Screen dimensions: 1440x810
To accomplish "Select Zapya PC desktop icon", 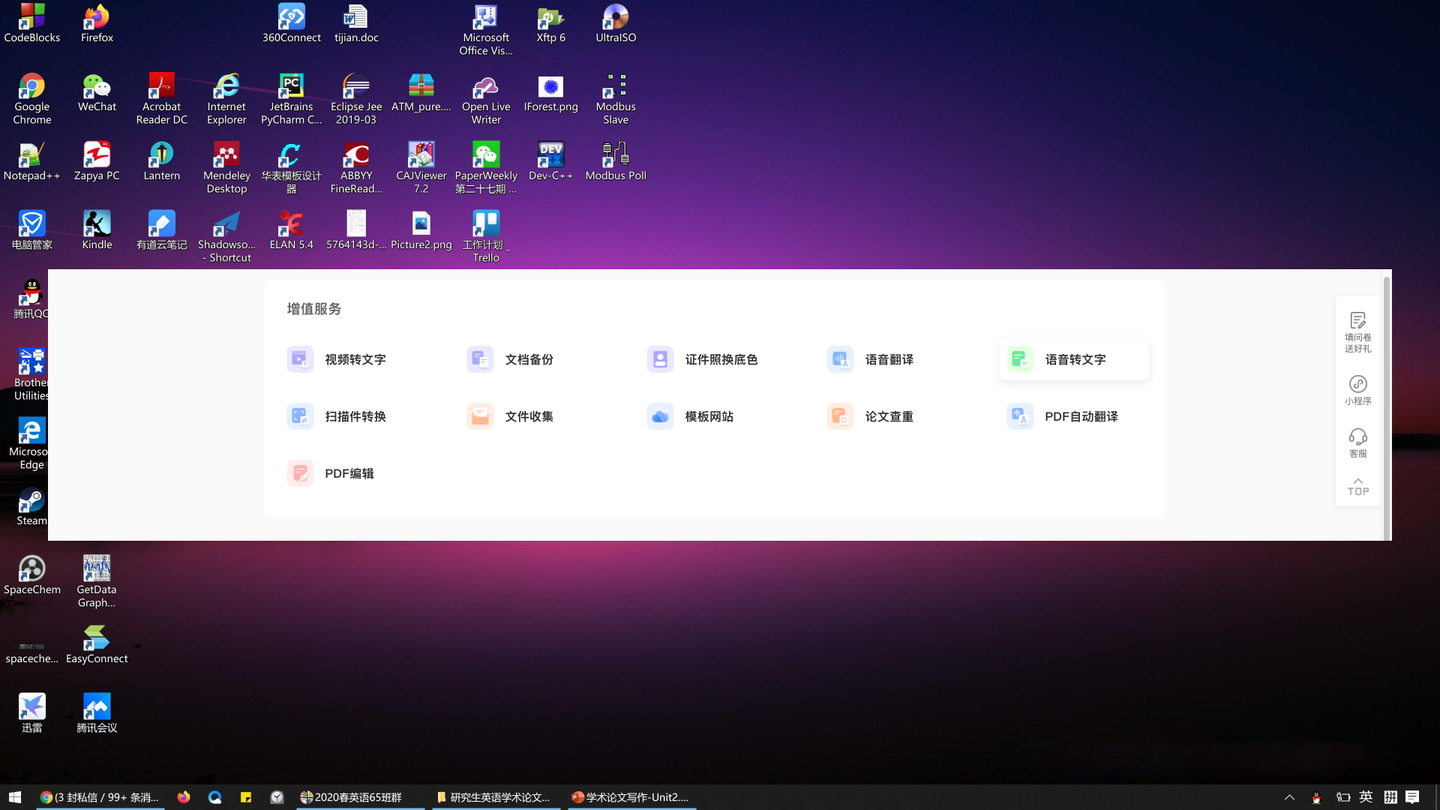I will [x=97, y=162].
